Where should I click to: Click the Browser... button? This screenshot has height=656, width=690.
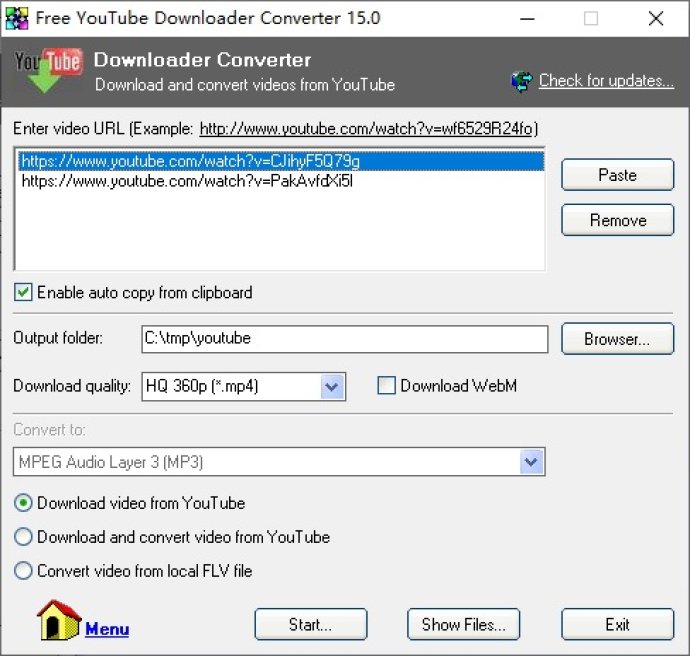pos(617,339)
